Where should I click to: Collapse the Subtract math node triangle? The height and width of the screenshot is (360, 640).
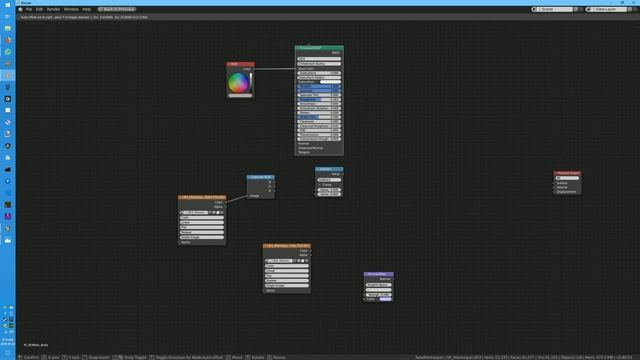(x=318, y=169)
